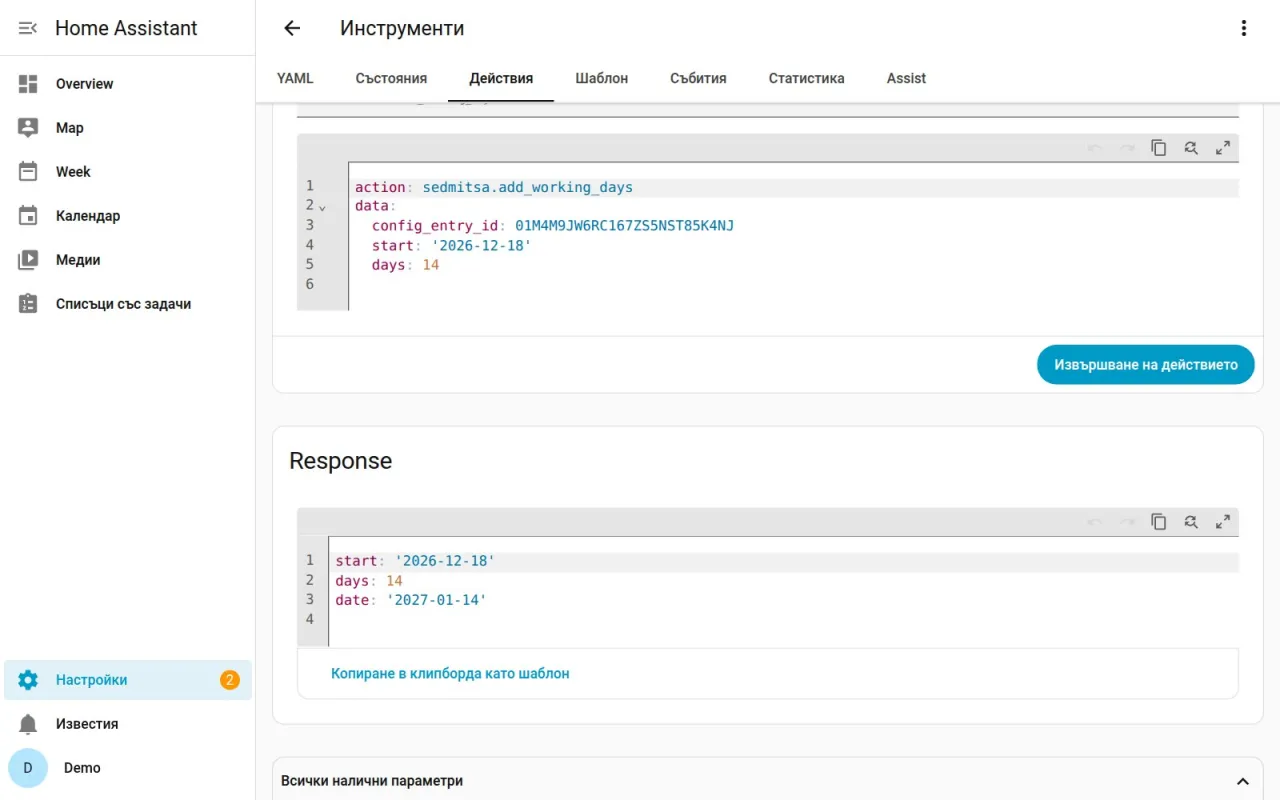This screenshot has height=800, width=1280.
Task: Open Календар sidebar icon
Action: (x=28, y=216)
